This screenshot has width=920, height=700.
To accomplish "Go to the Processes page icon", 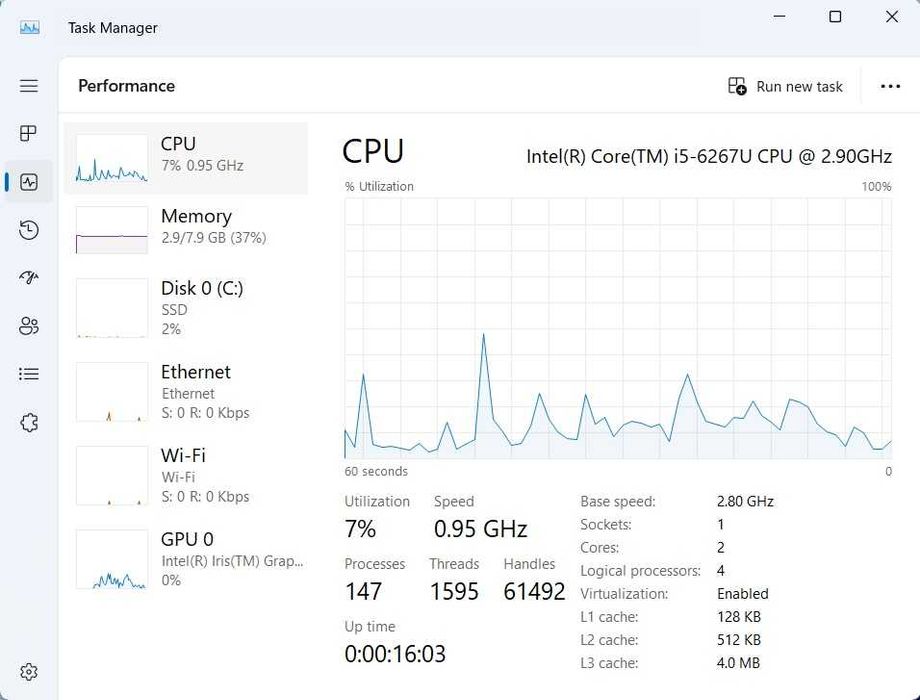I will coord(29,134).
